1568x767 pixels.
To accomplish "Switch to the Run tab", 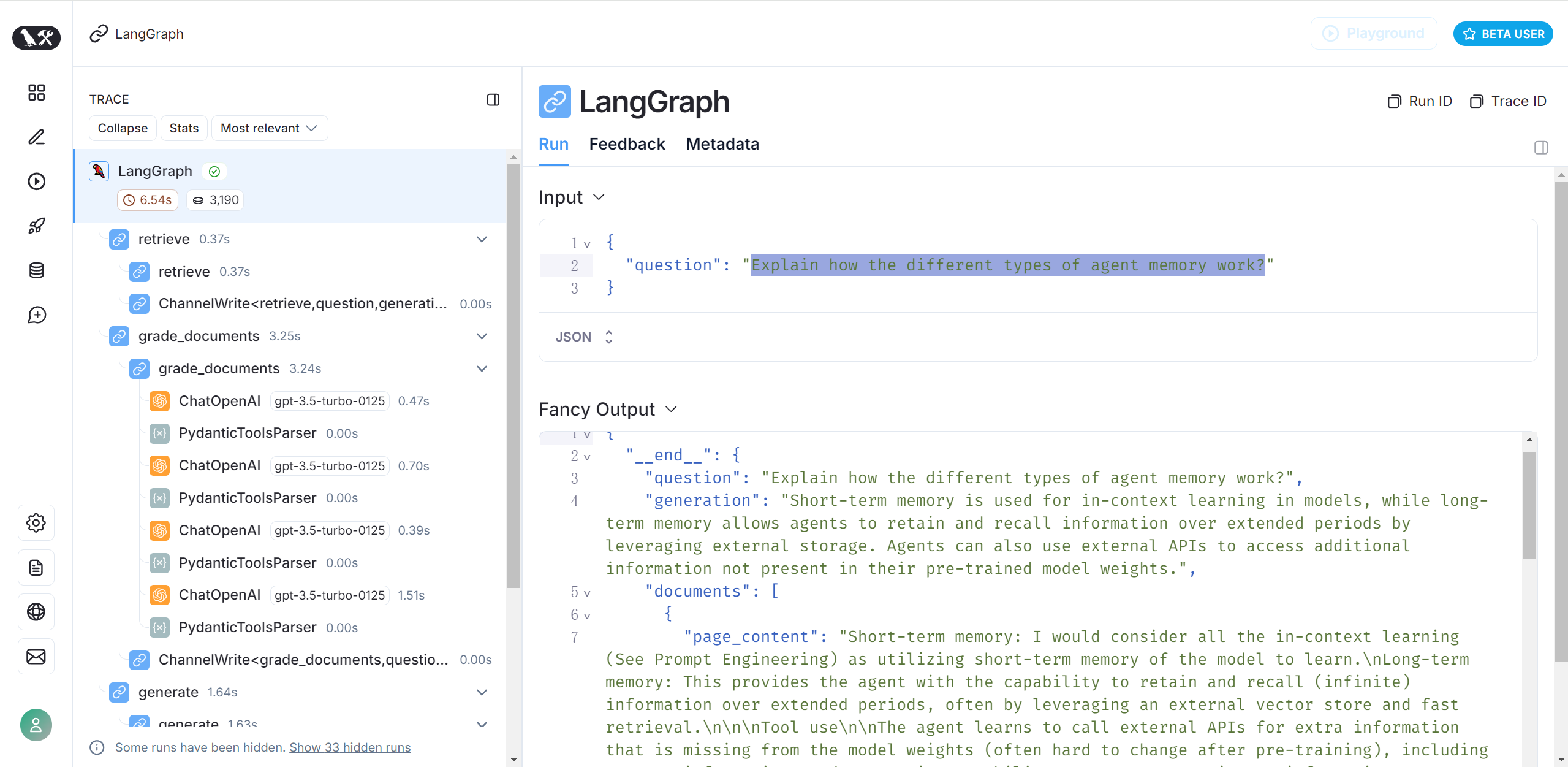I will tap(553, 144).
